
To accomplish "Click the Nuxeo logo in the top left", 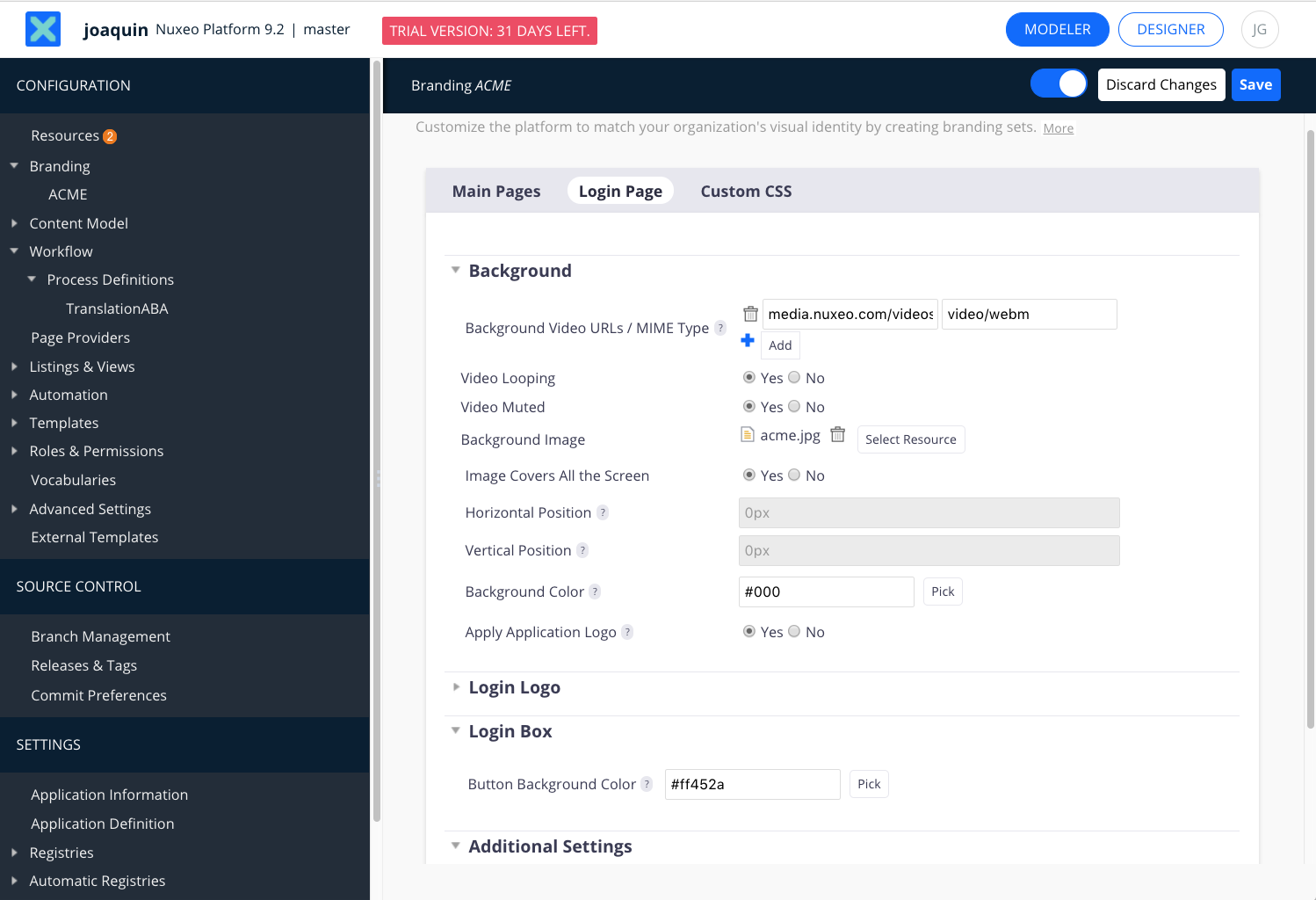I will (x=42, y=28).
